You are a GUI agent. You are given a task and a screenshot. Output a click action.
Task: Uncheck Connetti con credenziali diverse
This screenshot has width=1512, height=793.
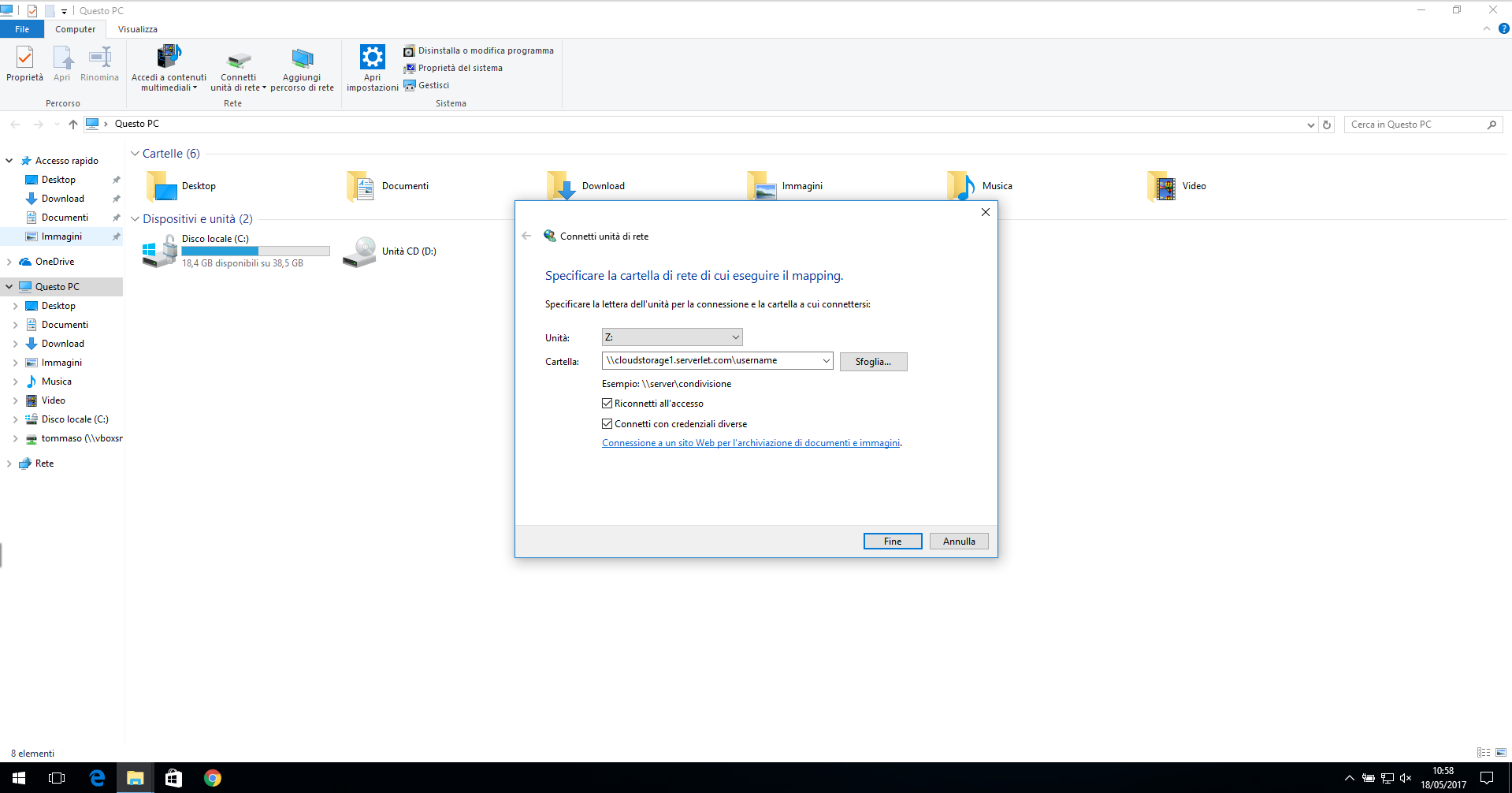pyautogui.click(x=607, y=424)
